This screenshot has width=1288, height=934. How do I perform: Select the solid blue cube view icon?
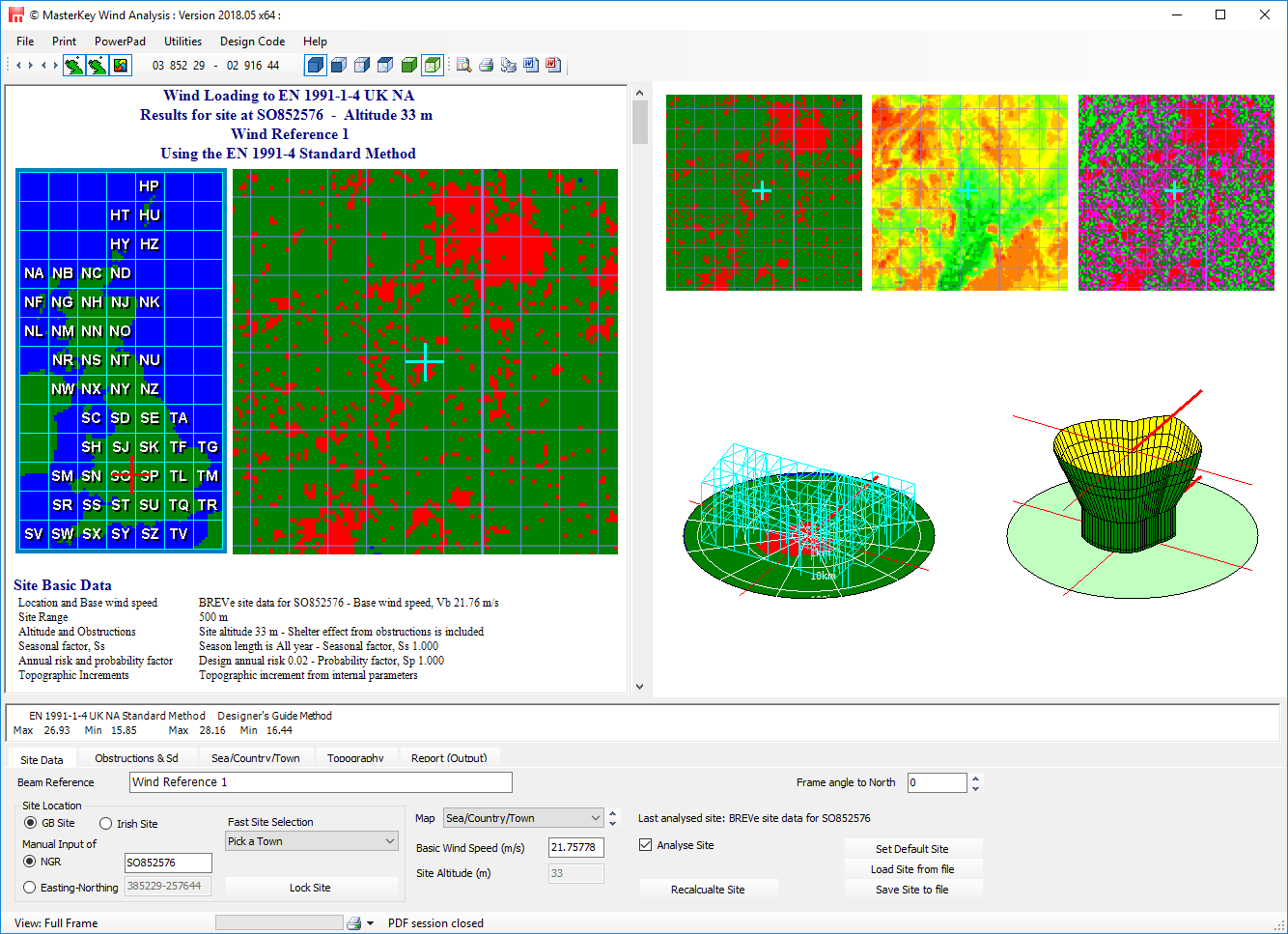click(315, 65)
